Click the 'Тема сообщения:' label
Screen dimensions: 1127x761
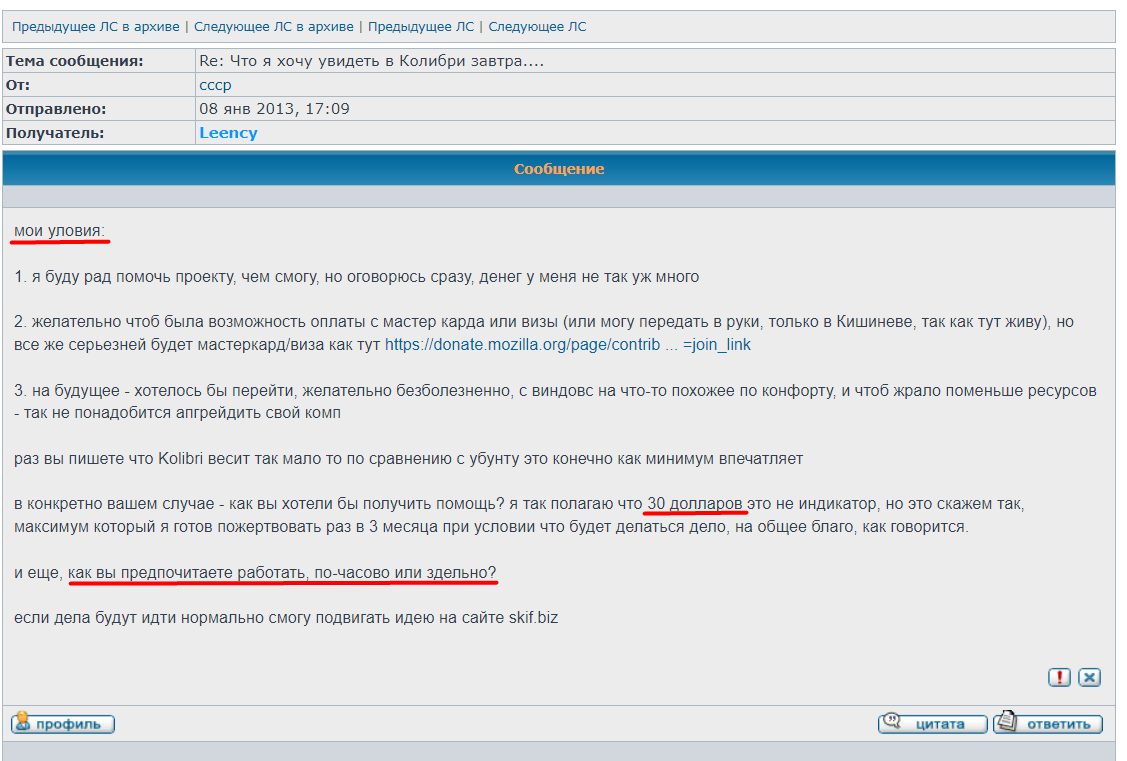75,61
